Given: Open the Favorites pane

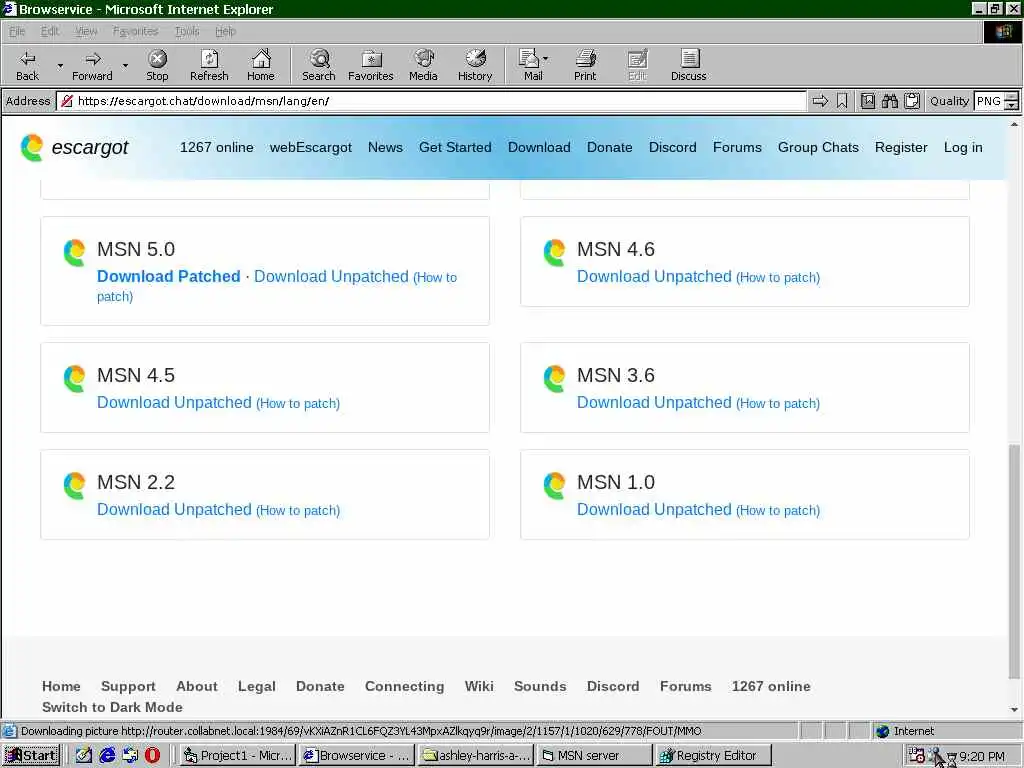Looking at the screenshot, I should [x=370, y=65].
